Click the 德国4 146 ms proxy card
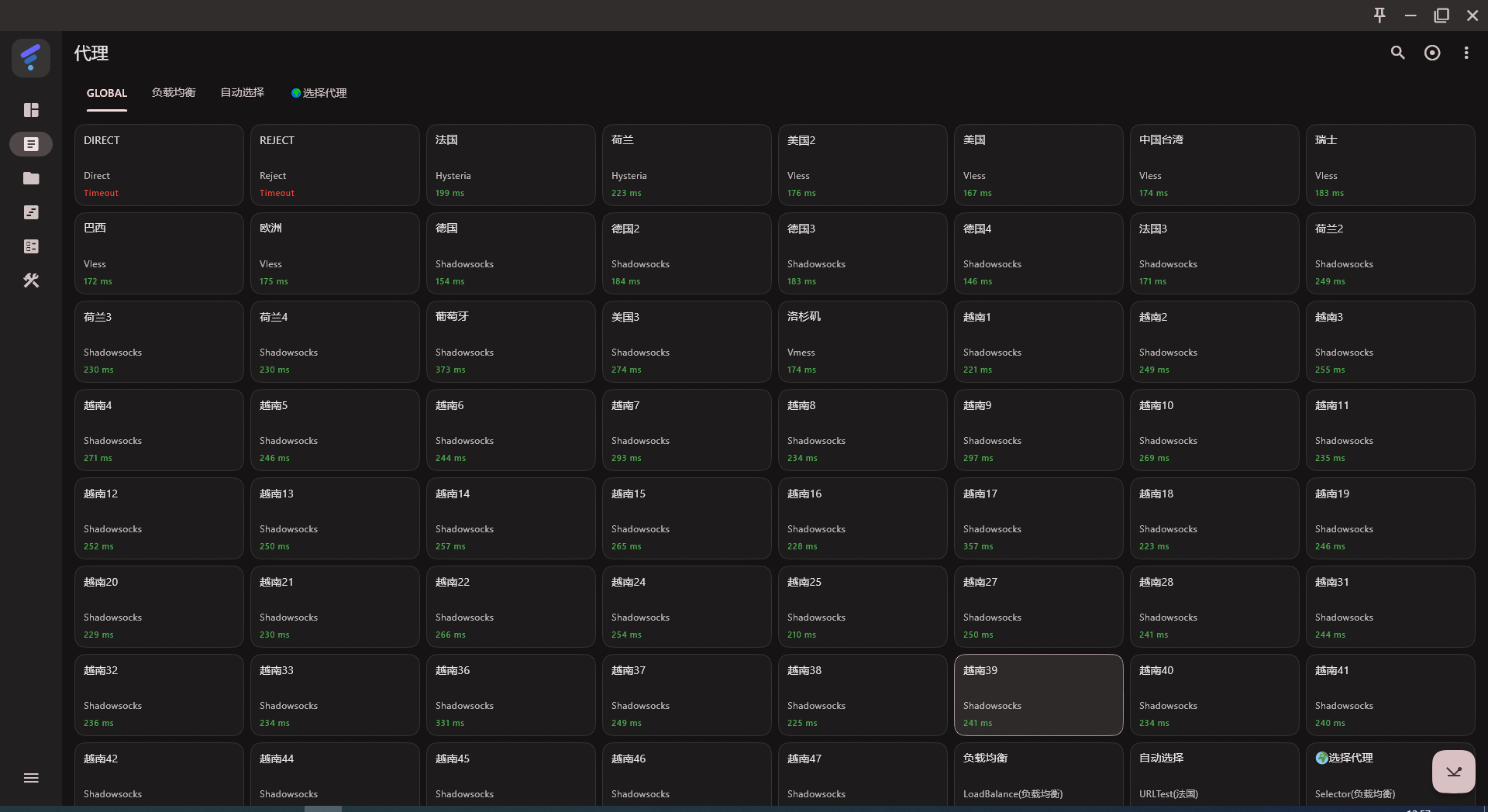The width and height of the screenshot is (1488, 812). (x=1038, y=253)
